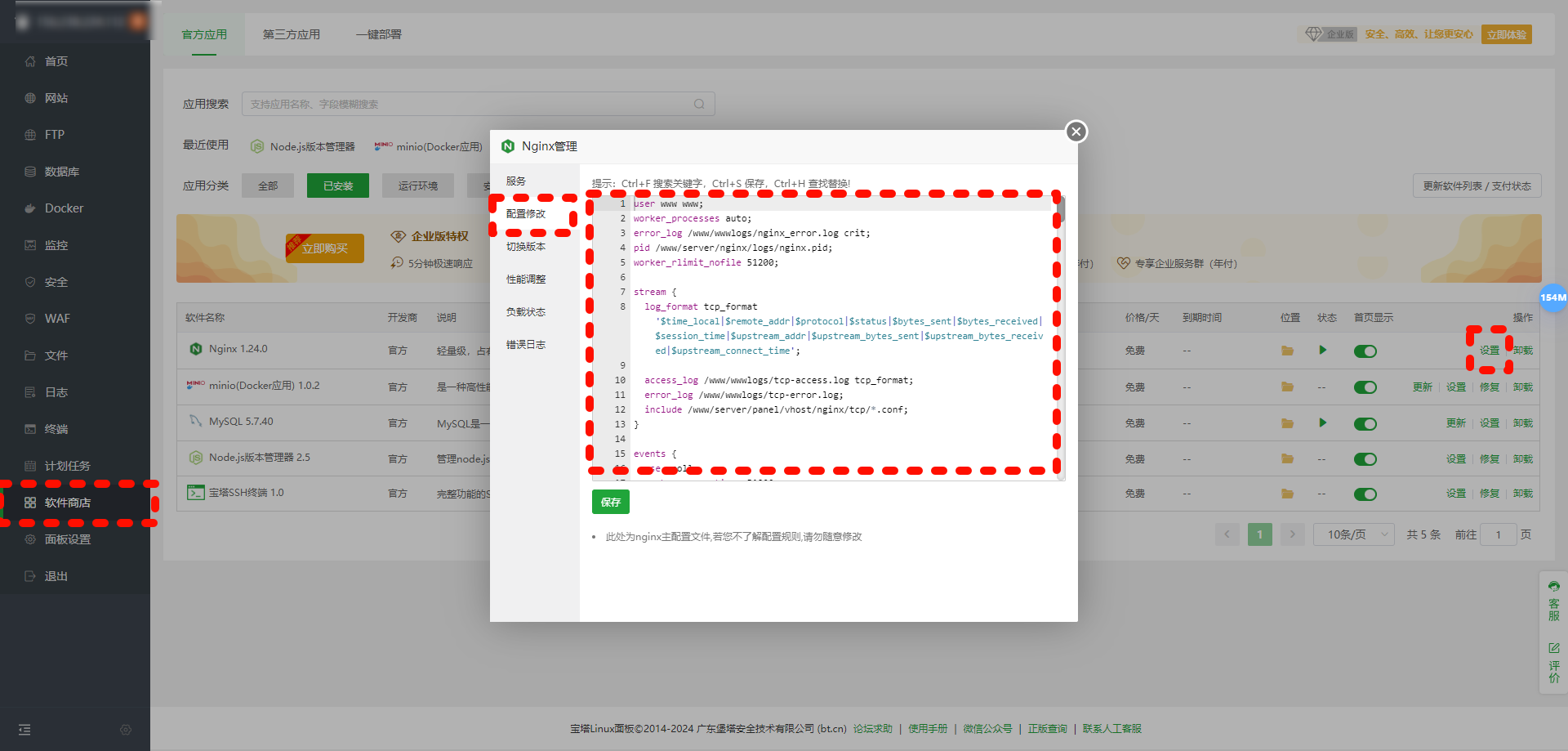Close the Nginx管理 dialog

click(1076, 132)
